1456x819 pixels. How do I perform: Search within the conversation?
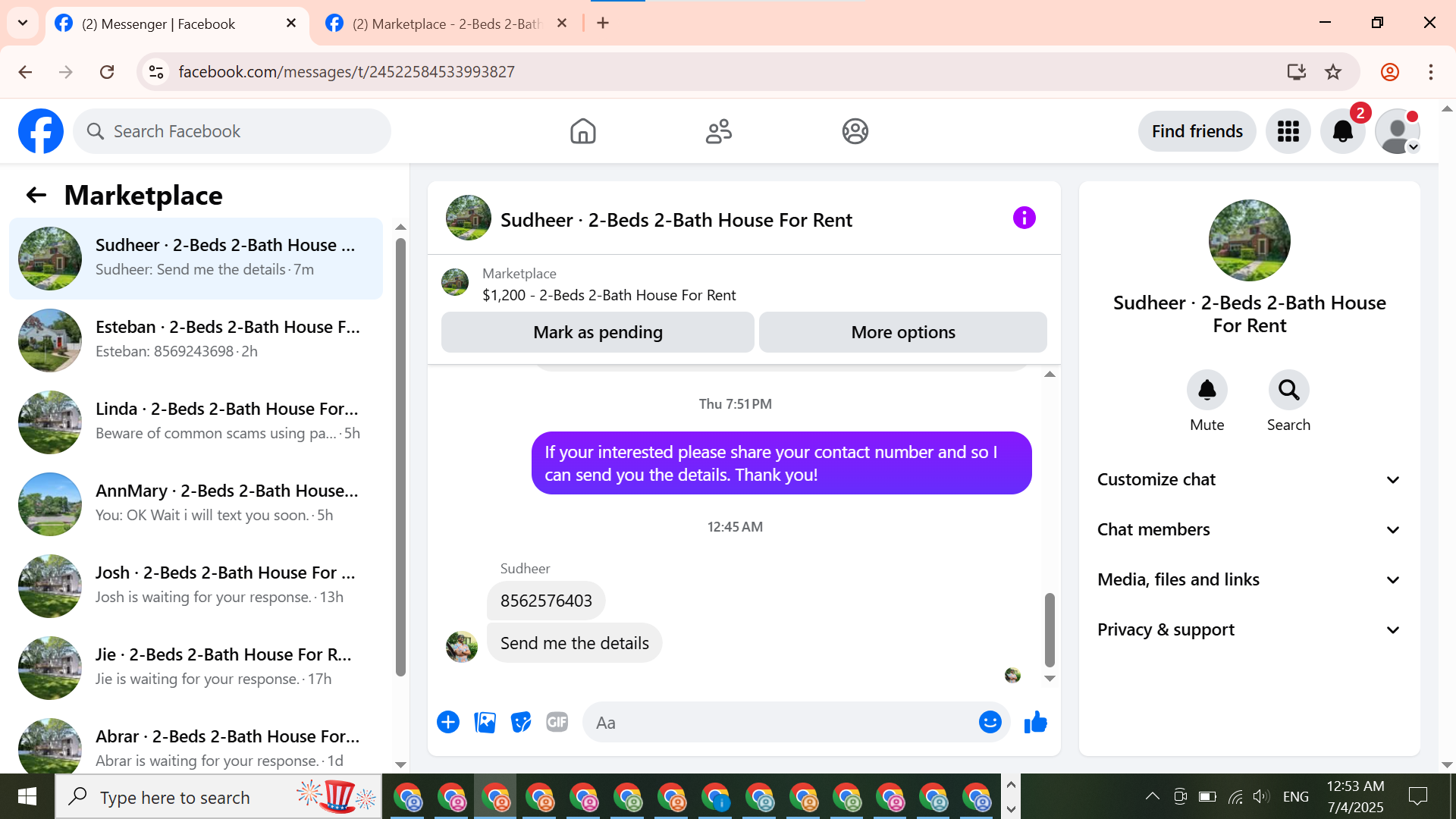click(x=1288, y=391)
